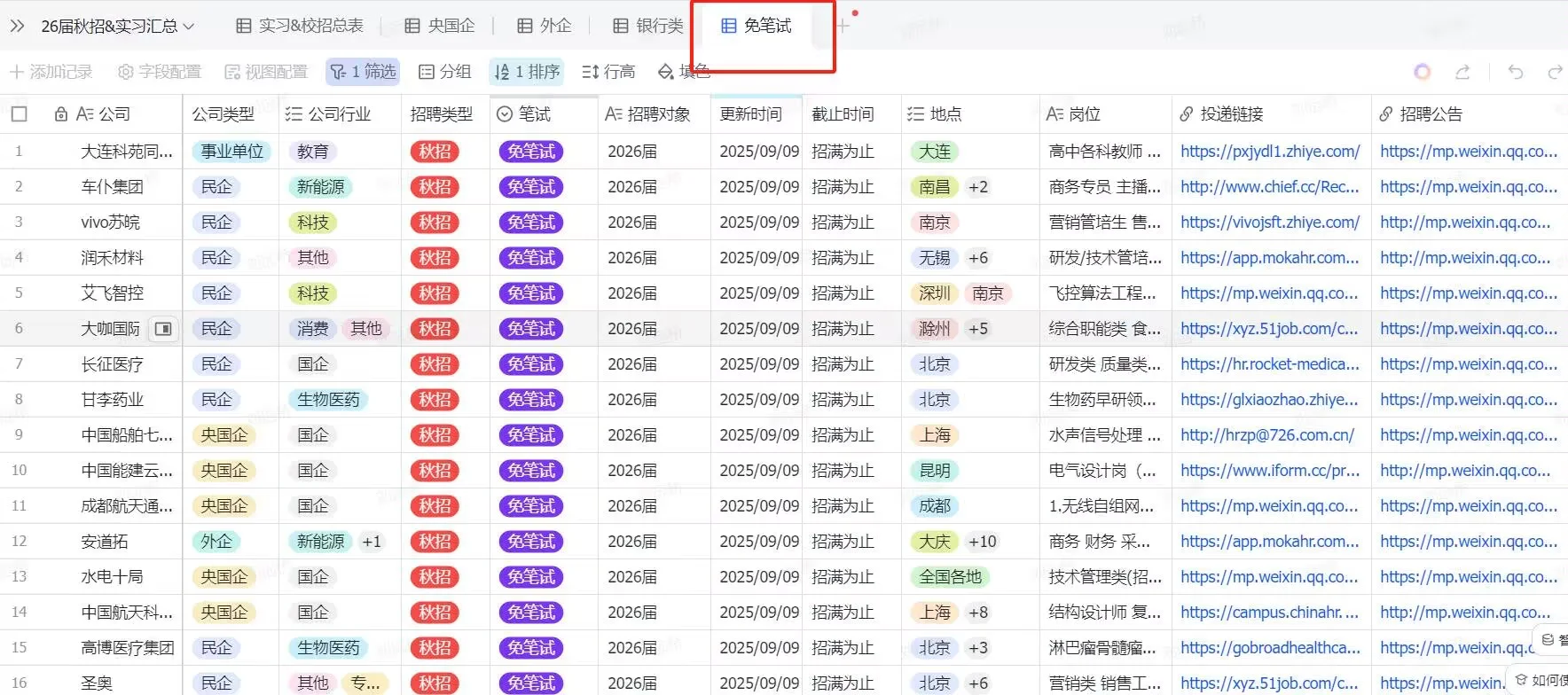Open the 1 排序 sort panel
Screen dimensions: 1568x695
click(527, 72)
